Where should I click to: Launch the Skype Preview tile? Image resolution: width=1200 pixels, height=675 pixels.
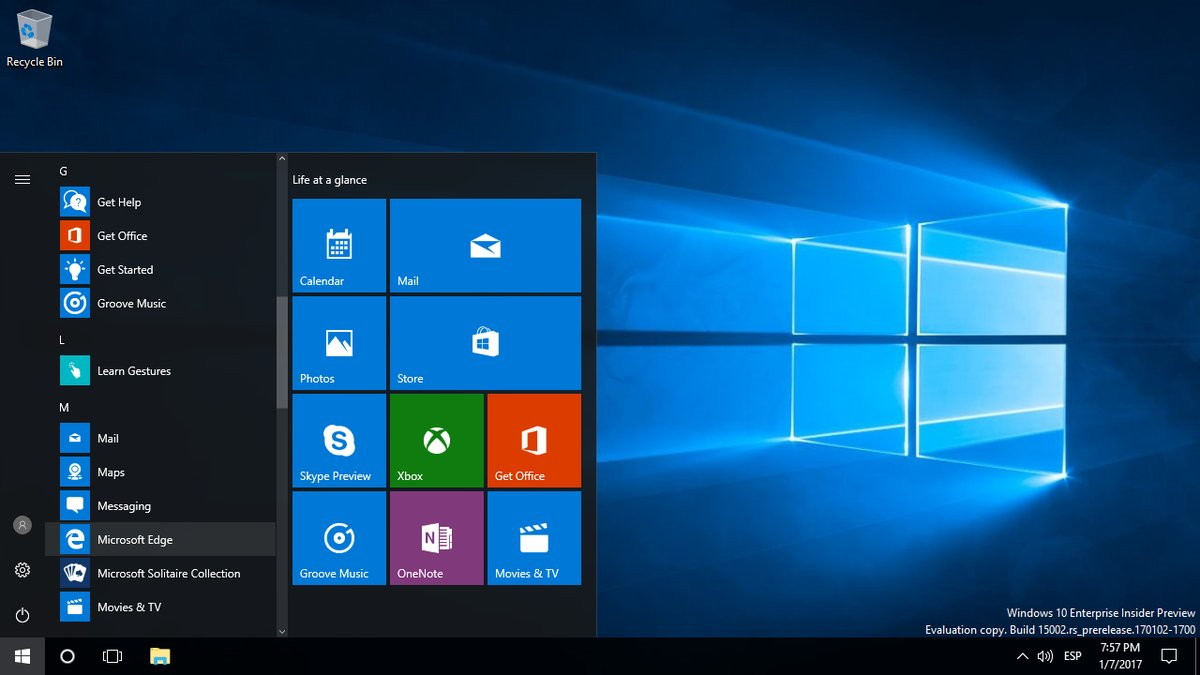point(339,441)
